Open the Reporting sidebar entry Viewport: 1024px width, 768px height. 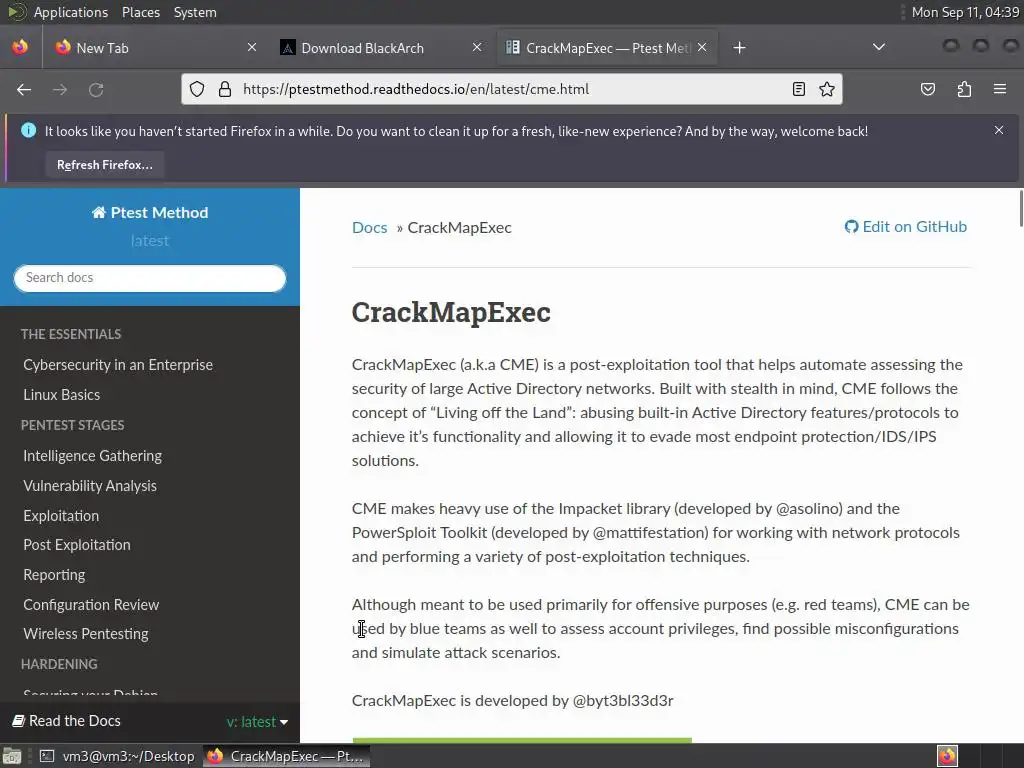[x=54, y=574]
